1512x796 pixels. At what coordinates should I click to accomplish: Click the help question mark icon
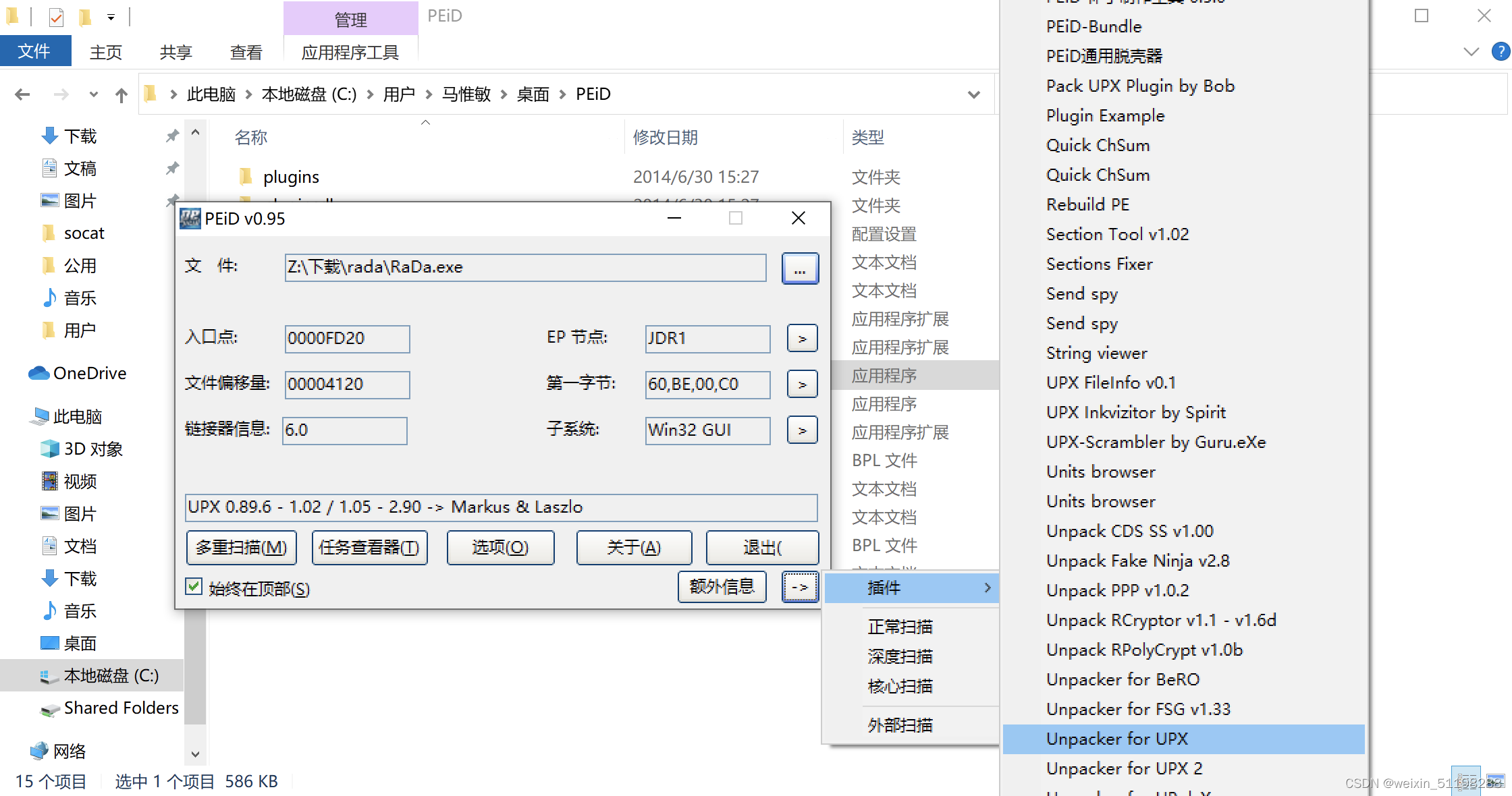tap(1501, 51)
